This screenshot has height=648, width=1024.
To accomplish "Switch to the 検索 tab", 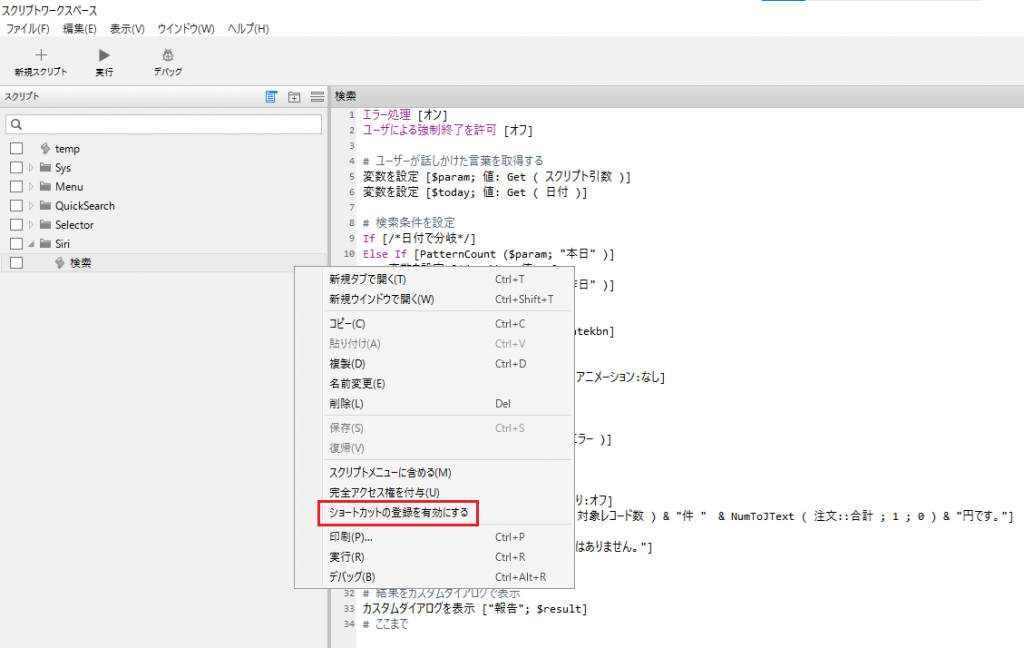I will (x=348, y=96).
